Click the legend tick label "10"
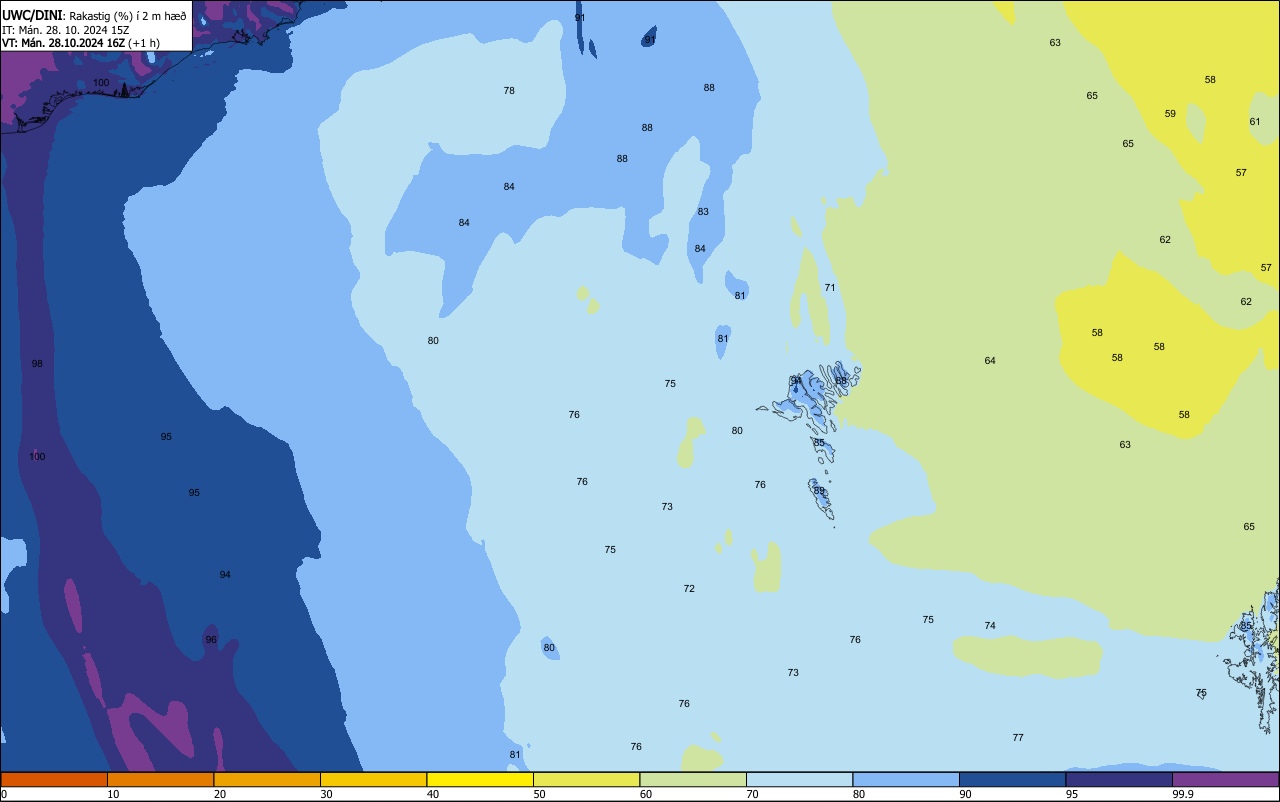This screenshot has height=802, width=1280. [x=113, y=794]
